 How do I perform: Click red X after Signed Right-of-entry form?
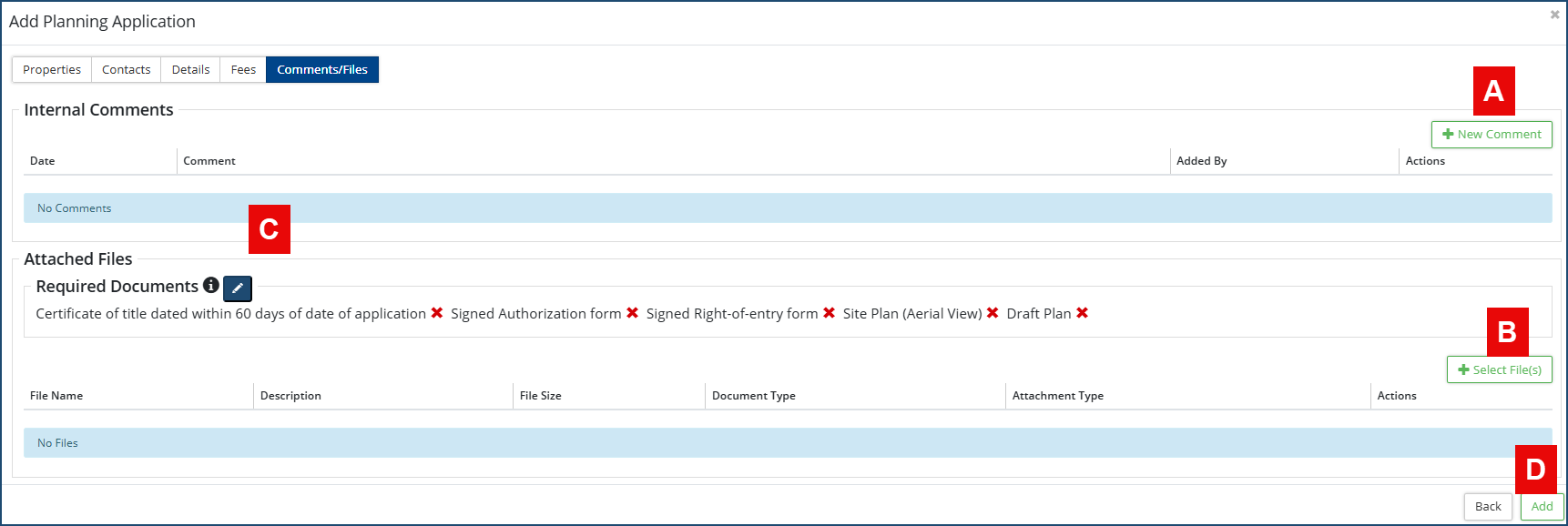click(x=830, y=313)
